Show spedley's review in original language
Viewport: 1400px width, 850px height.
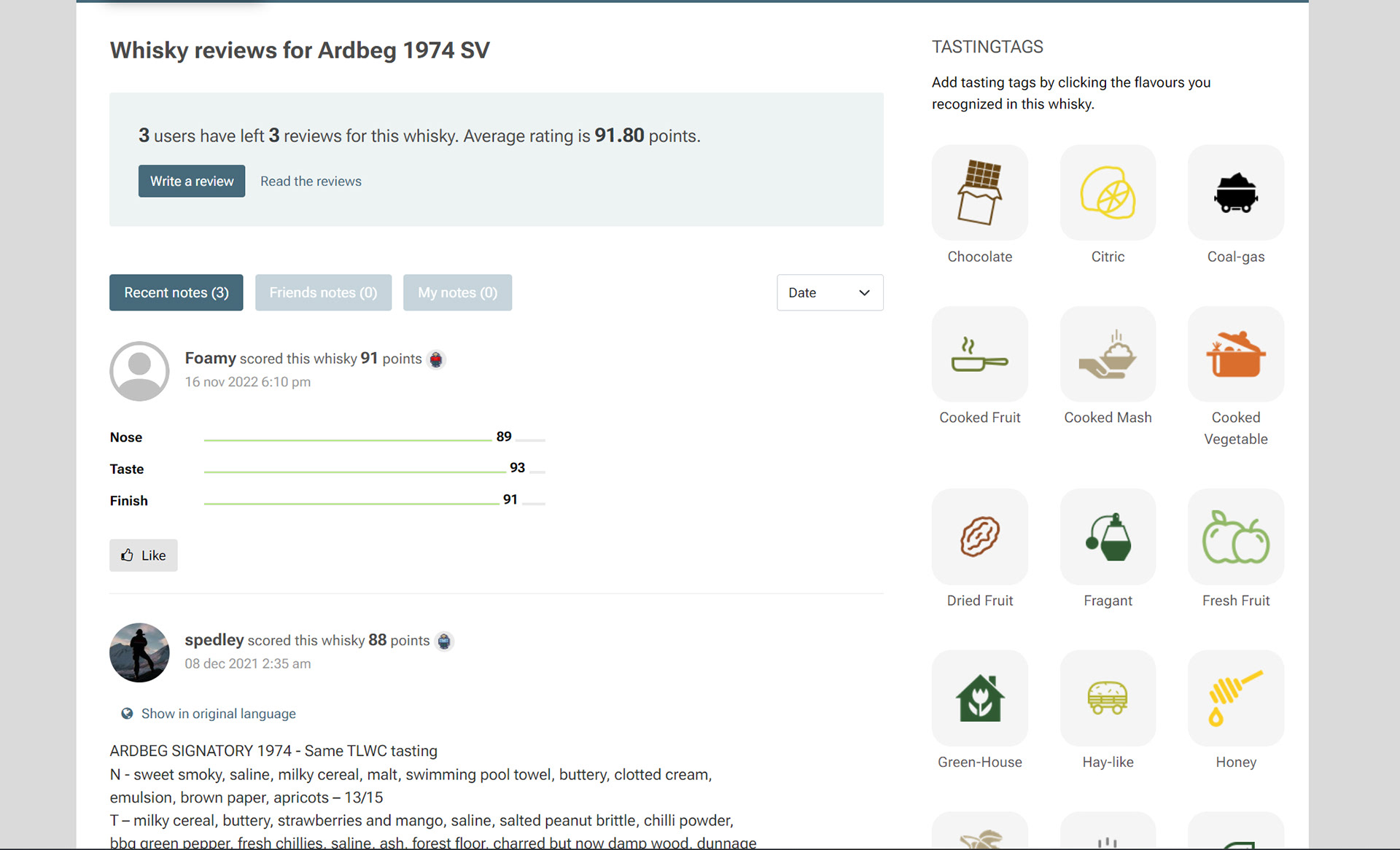(217, 714)
